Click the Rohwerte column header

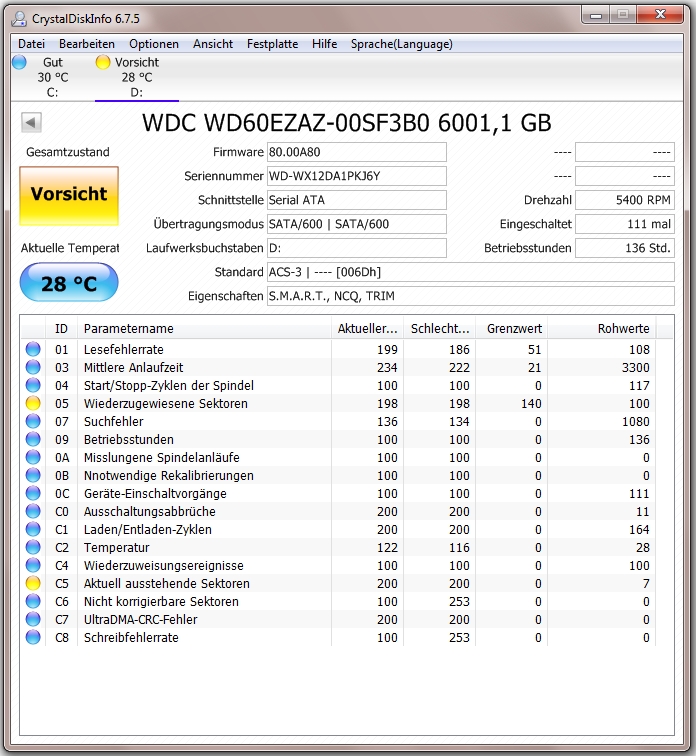602,328
